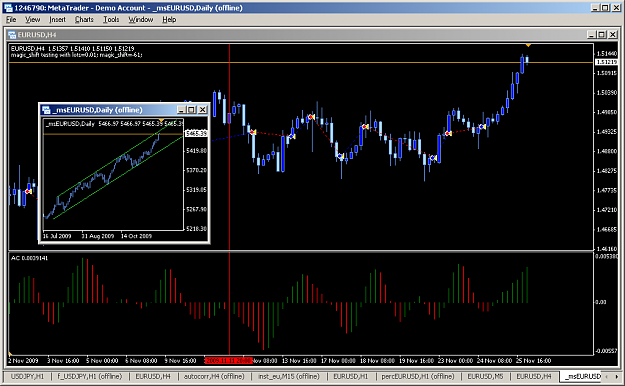
Task: Click the magic_shift testing comment text
Action: [77, 55]
